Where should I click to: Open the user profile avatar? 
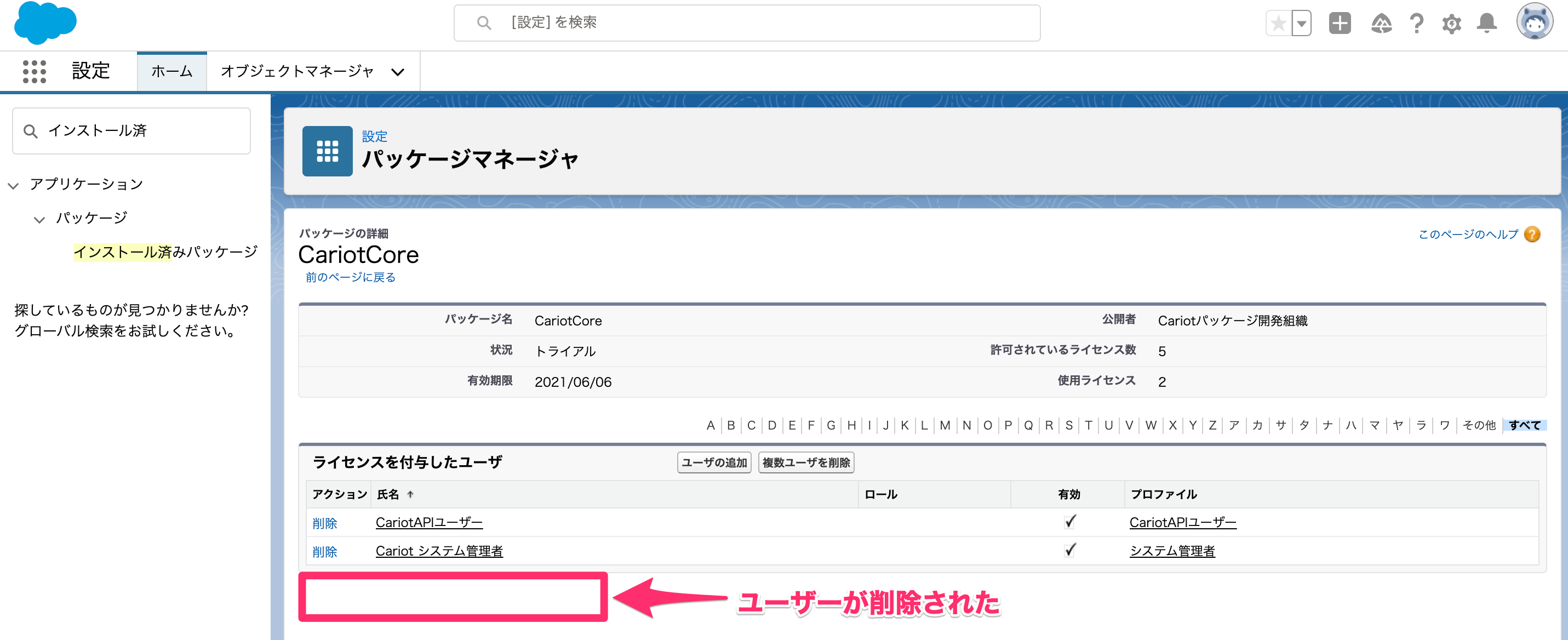pos(1535,22)
